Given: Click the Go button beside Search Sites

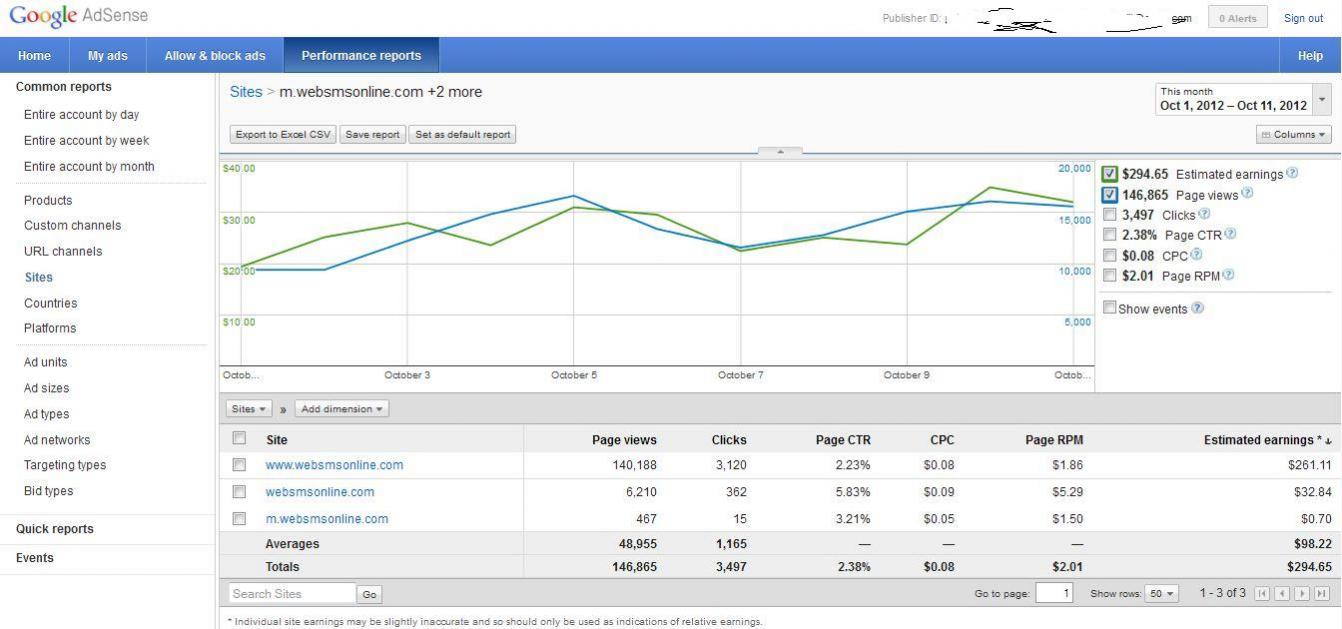Looking at the screenshot, I should (370, 594).
